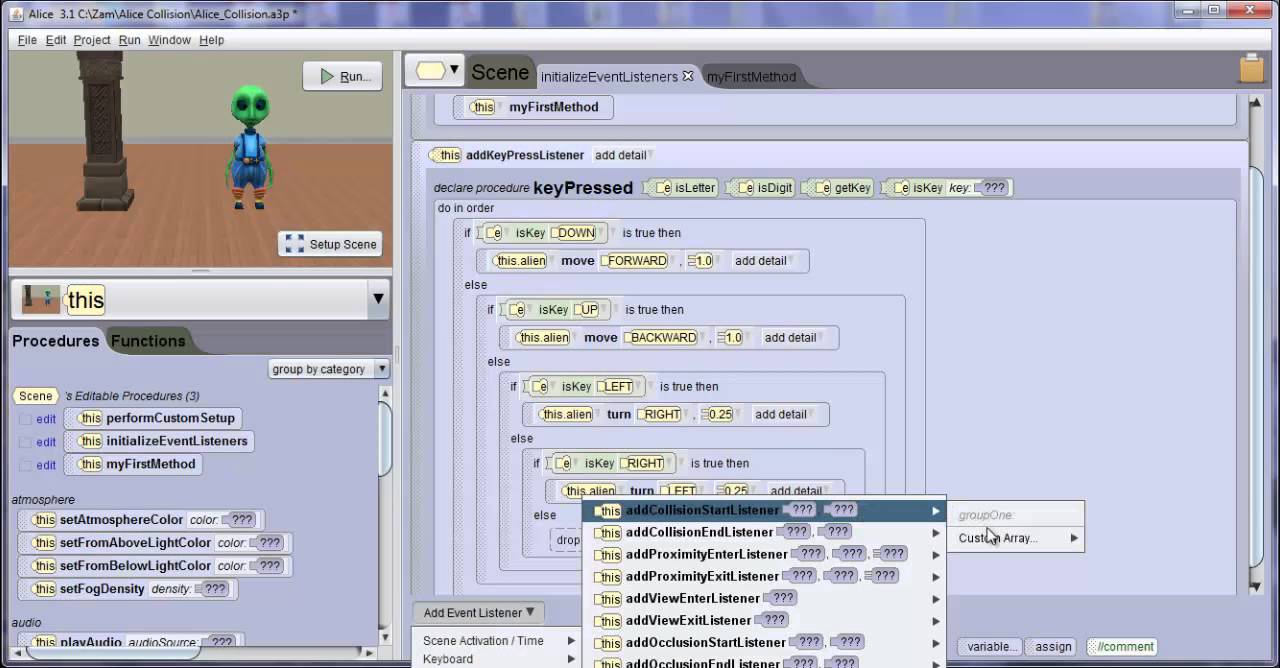Open the Run menu
This screenshot has height=668, width=1280.
[129, 40]
